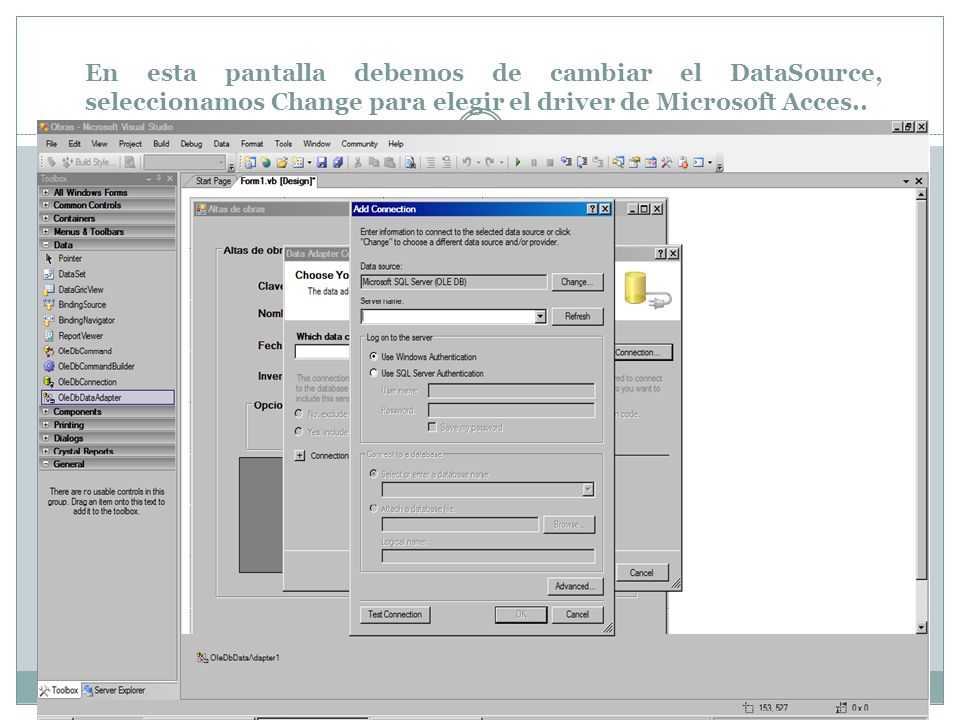Switch to the Server Explorer tab
The height and width of the screenshot is (720, 960).
pyautogui.click(x=114, y=690)
